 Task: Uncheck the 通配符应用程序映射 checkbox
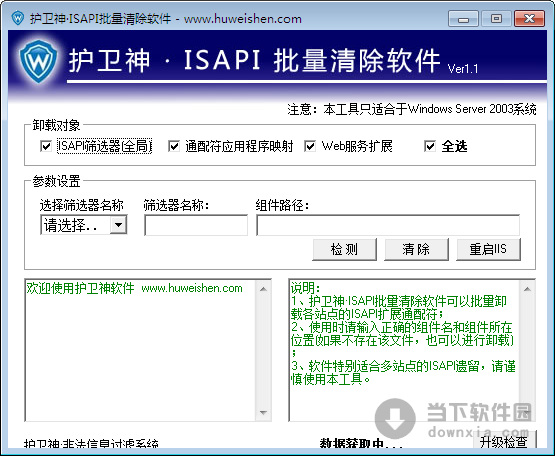tap(173, 146)
